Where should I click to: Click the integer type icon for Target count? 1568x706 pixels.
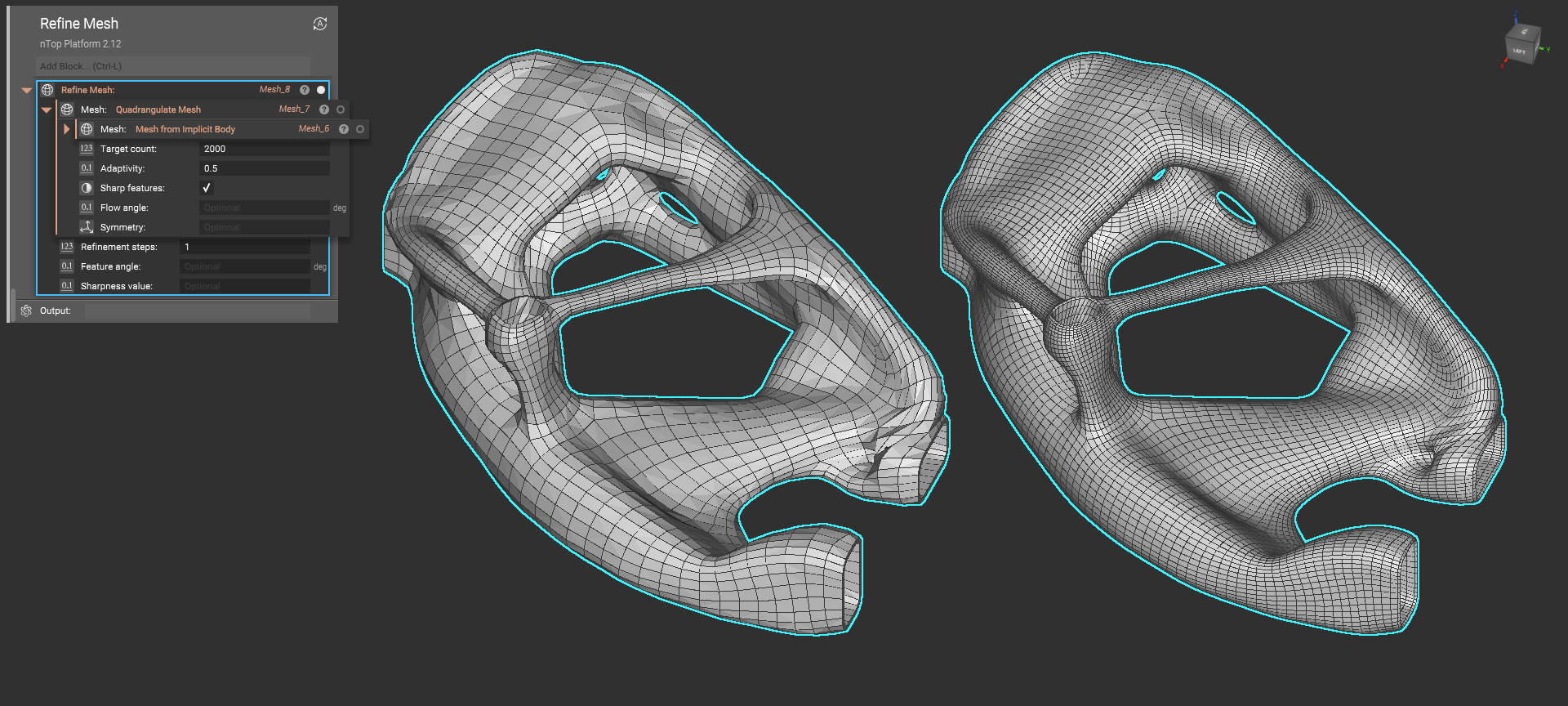(x=87, y=149)
